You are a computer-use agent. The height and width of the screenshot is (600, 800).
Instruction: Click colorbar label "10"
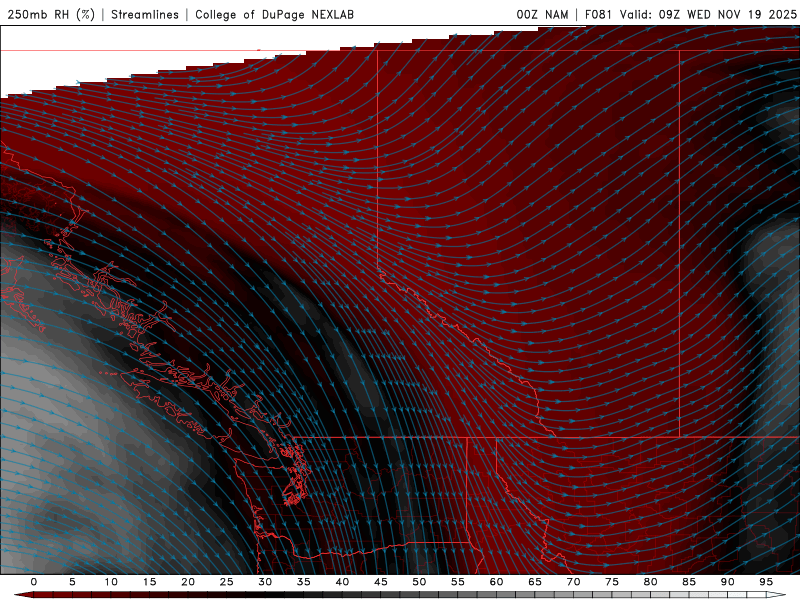[111, 582]
